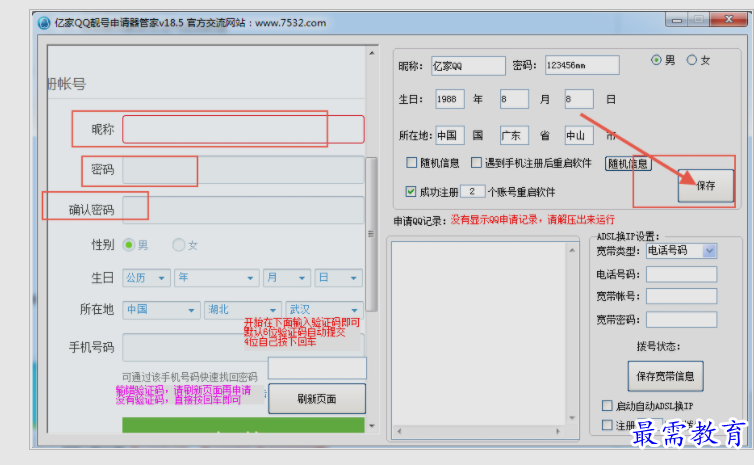Screen dimensions: 754x465
Task: Click the 宽带密码 input field
Action: [681, 319]
